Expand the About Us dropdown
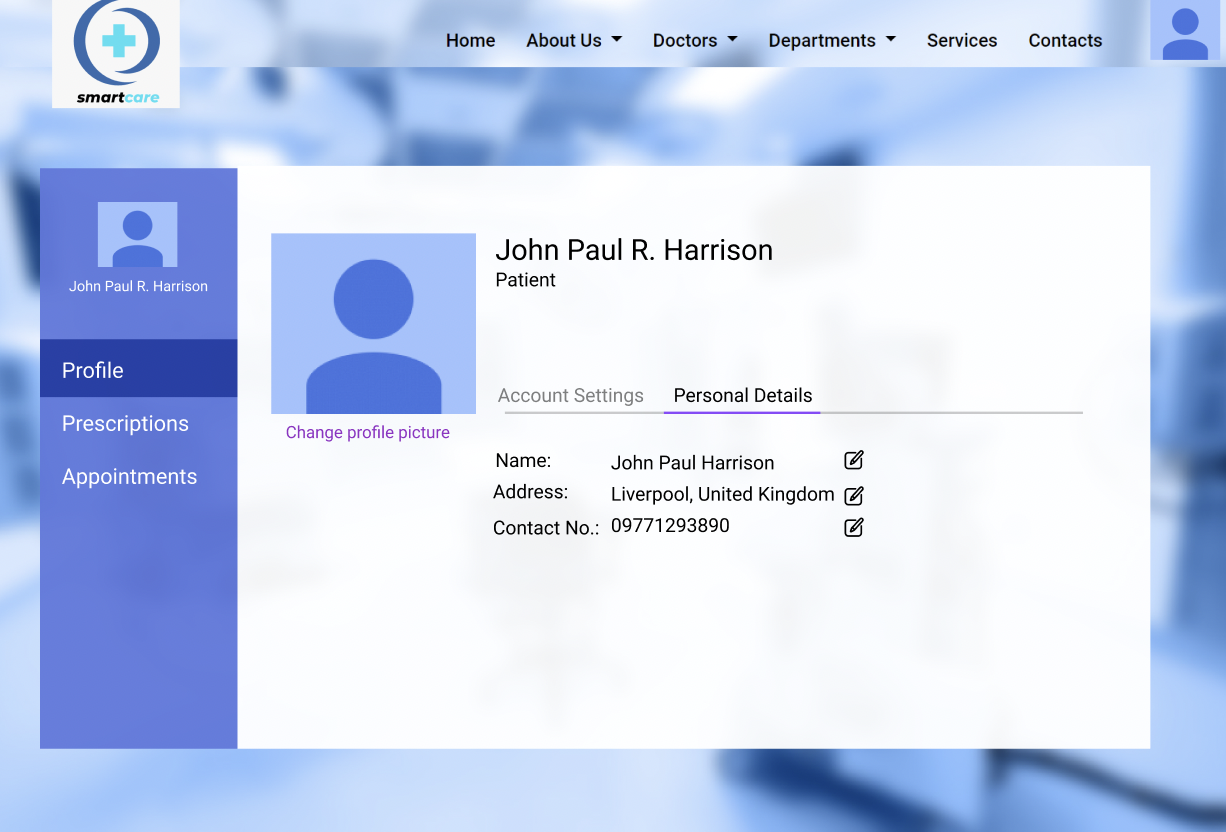 point(574,40)
